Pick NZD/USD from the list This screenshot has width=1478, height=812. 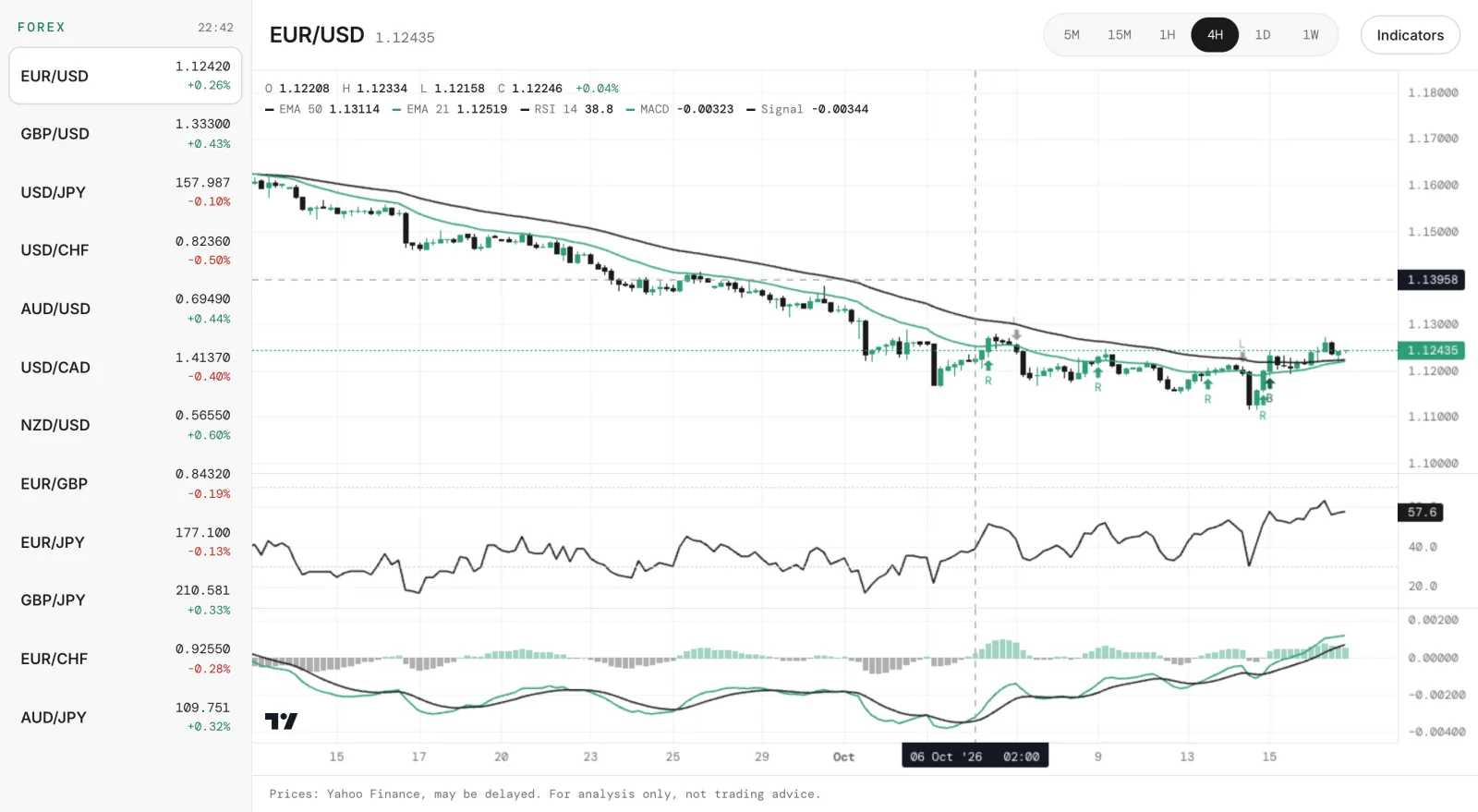pos(126,425)
